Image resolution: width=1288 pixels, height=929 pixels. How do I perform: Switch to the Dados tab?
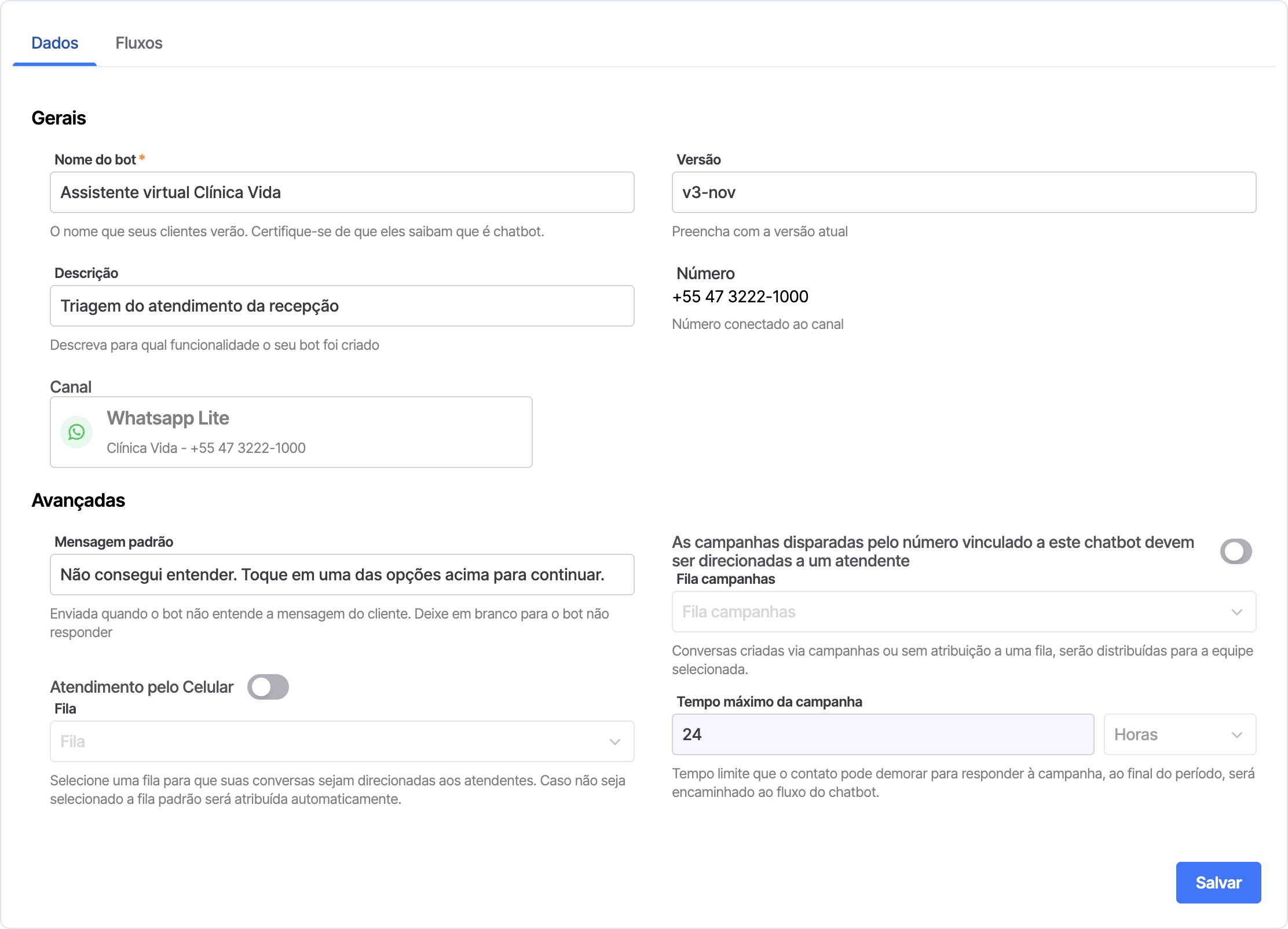coord(54,43)
